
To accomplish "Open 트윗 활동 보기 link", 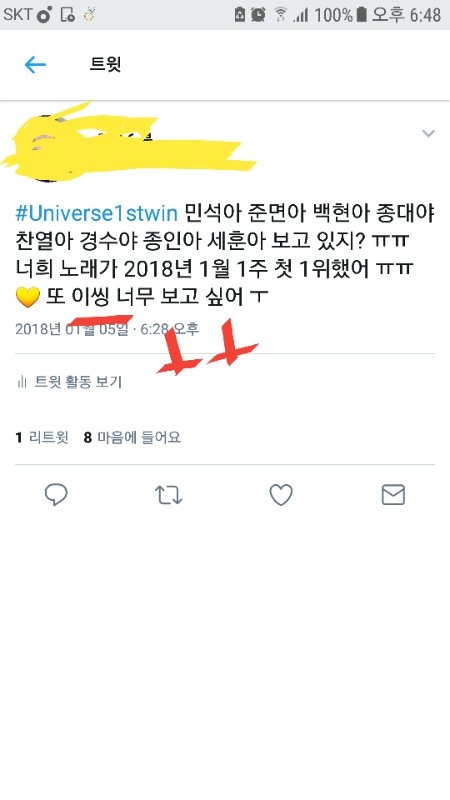I will coord(78,382).
